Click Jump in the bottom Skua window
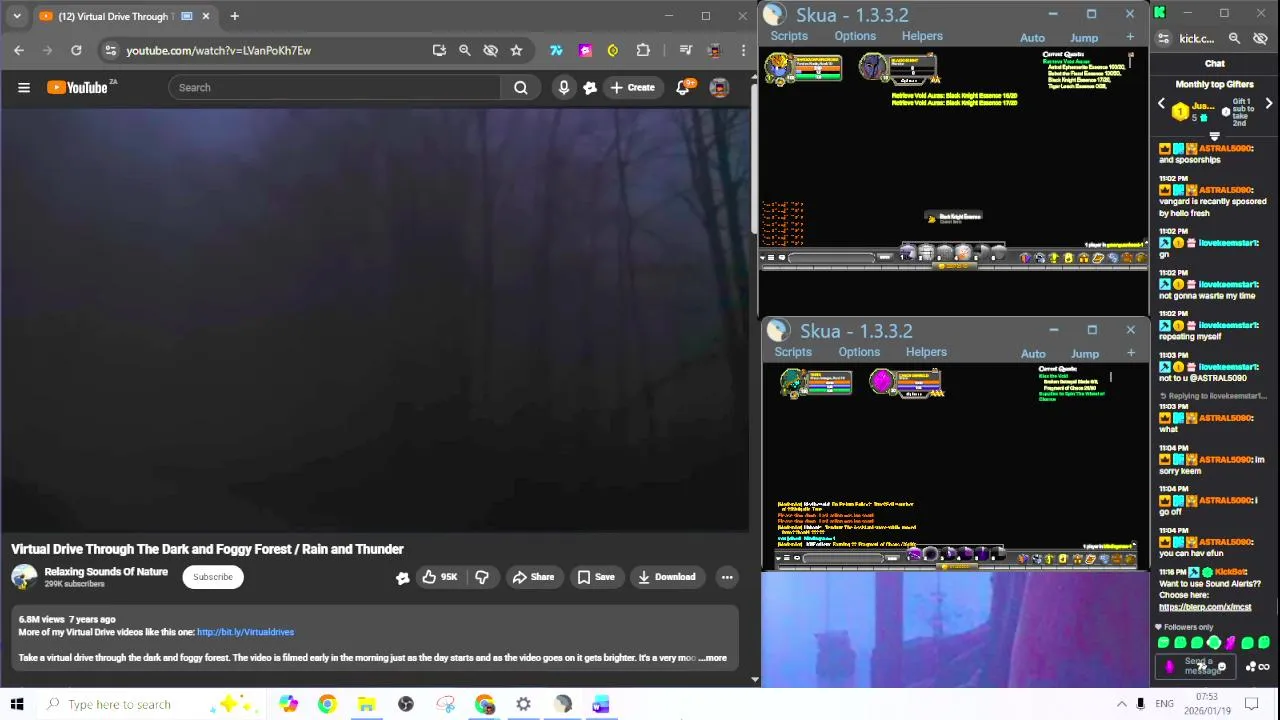1280x720 pixels. [x=1085, y=354]
